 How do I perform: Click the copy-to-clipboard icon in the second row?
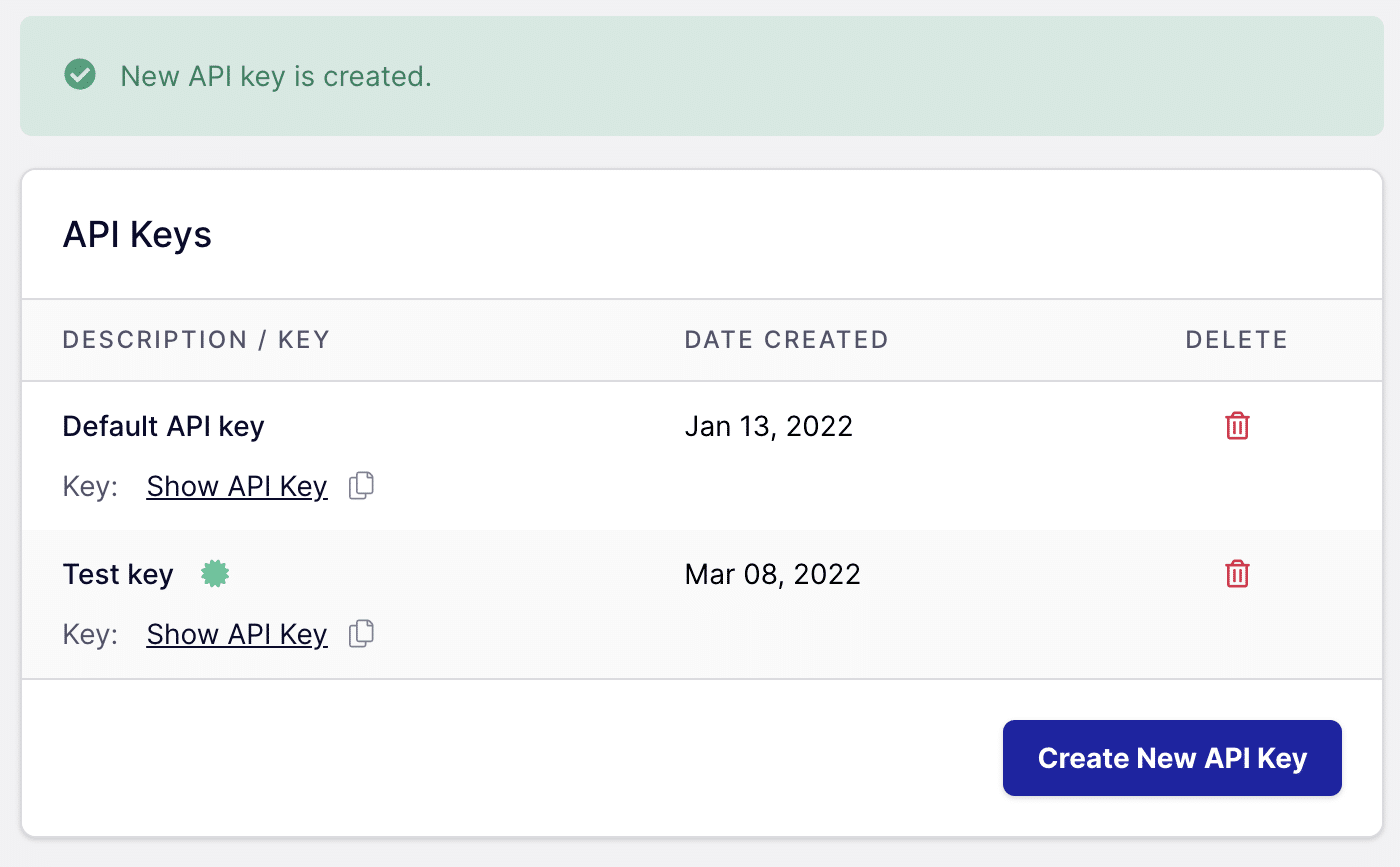[x=361, y=633]
